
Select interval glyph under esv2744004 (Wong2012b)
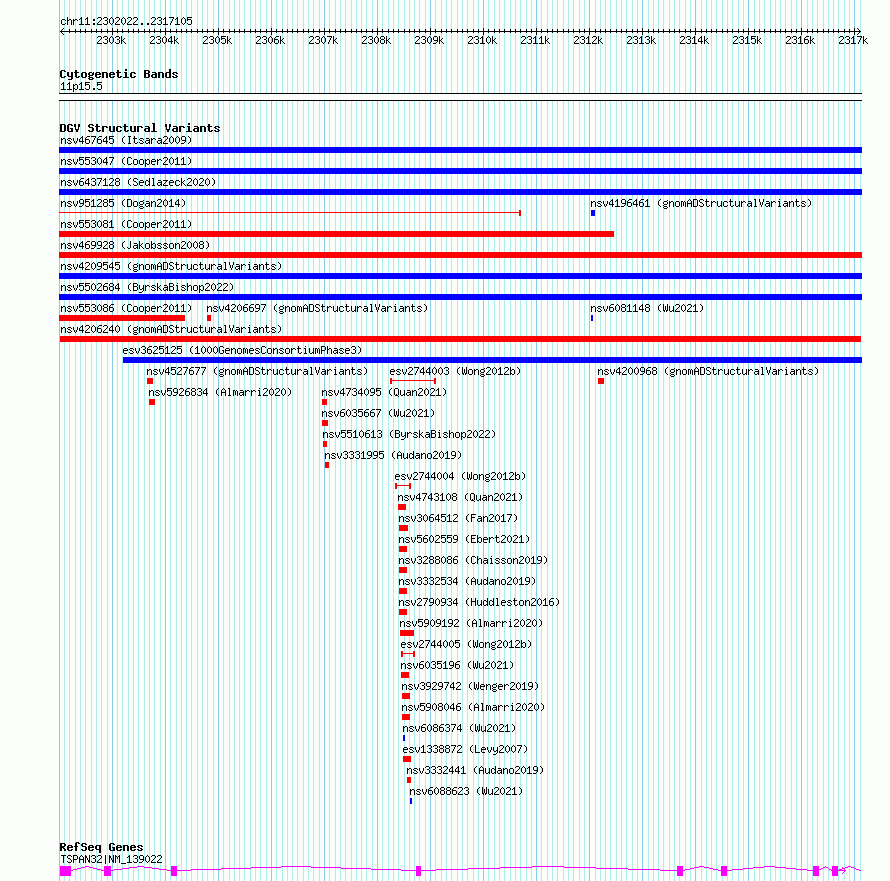coord(403,486)
